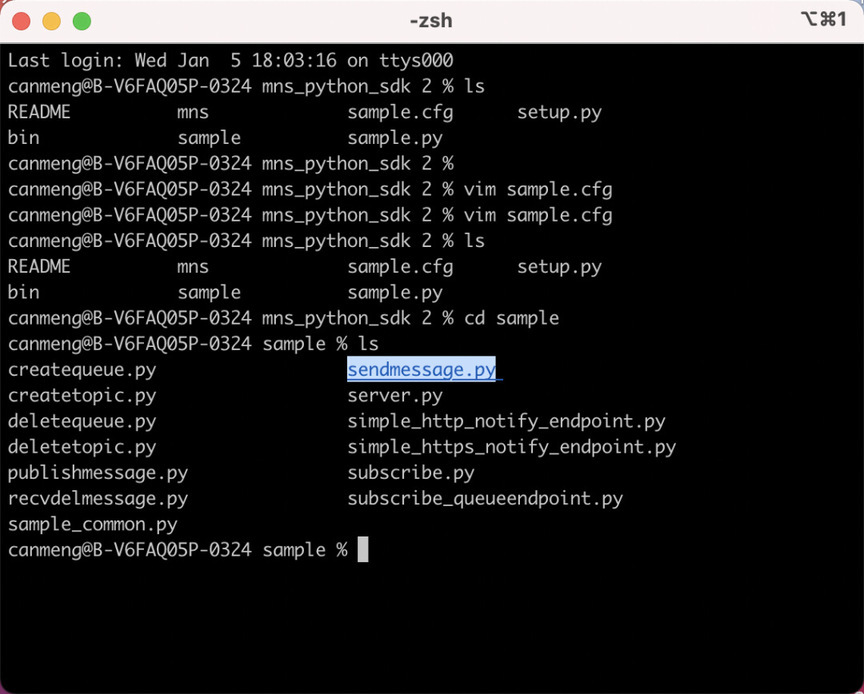This screenshot has height=694, width=864.
Task: Minimize the window with the yellow button
Action: [52, 21]
